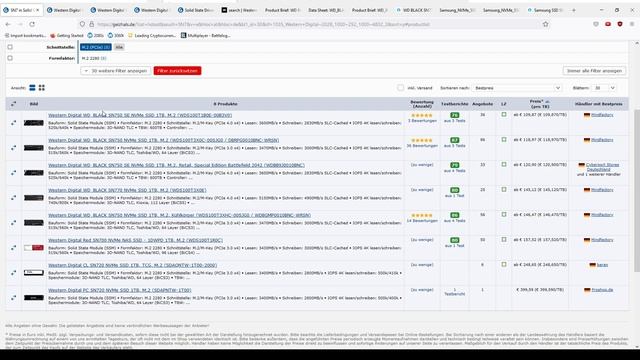Open Battlefield 2042 Special Edition product link
Screen dimensions: 640x360
[176, 165]
